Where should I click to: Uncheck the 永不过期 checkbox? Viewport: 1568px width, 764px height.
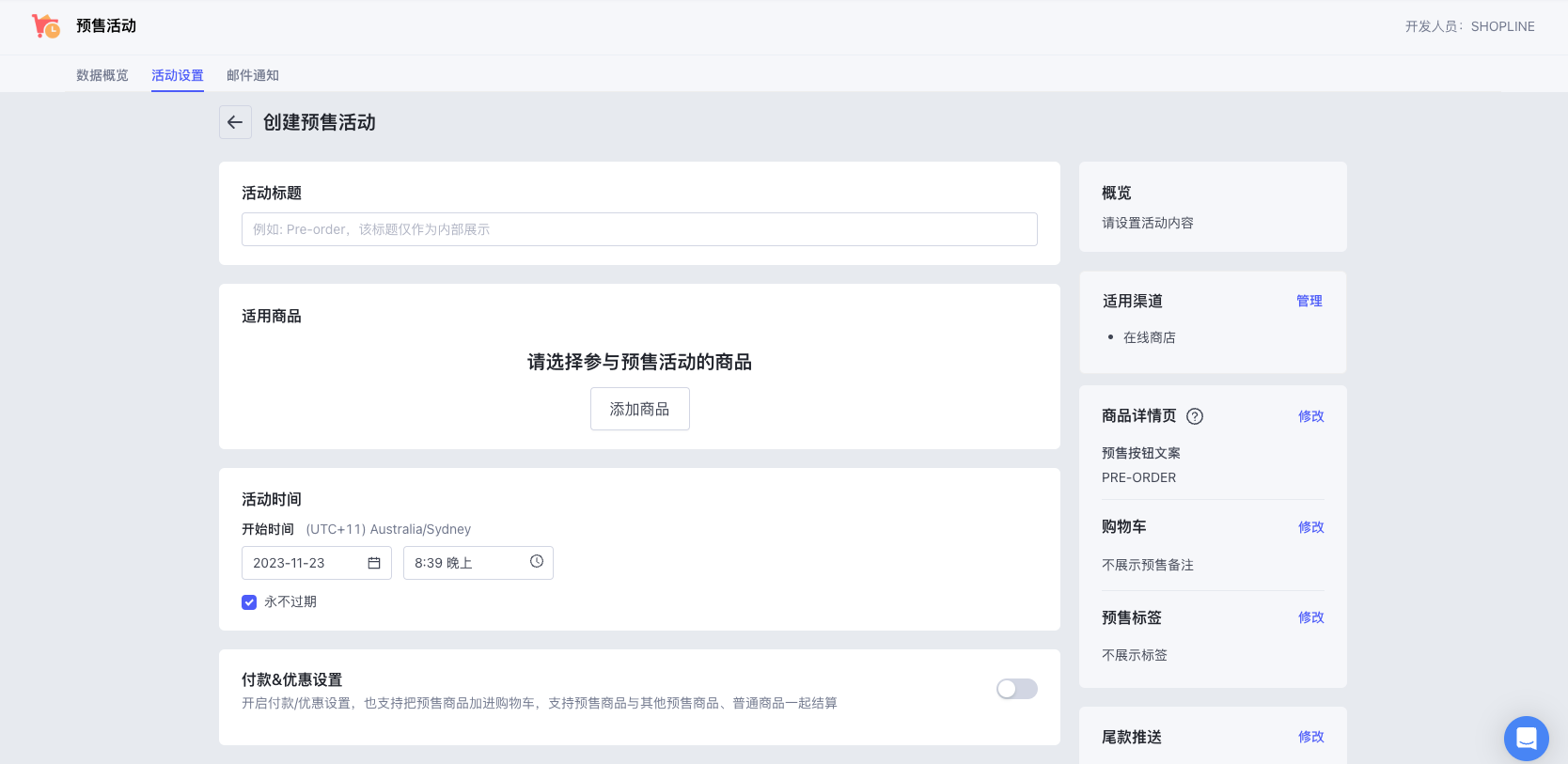249,602
